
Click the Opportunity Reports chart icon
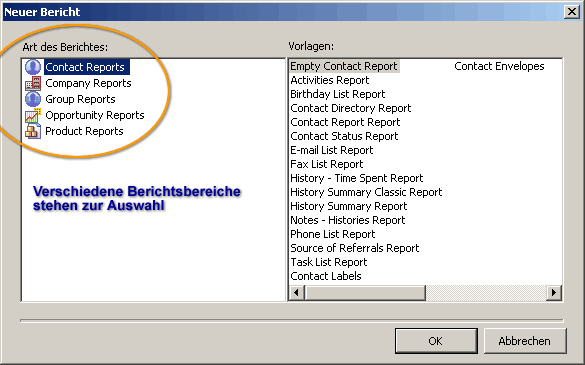pos(33,115)
